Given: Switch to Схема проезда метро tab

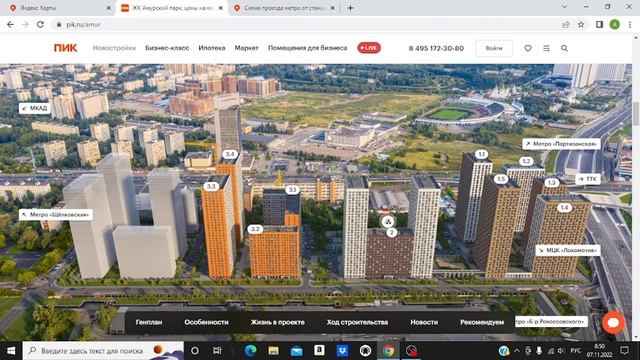Looking at the screenshot, I should 284,8.
